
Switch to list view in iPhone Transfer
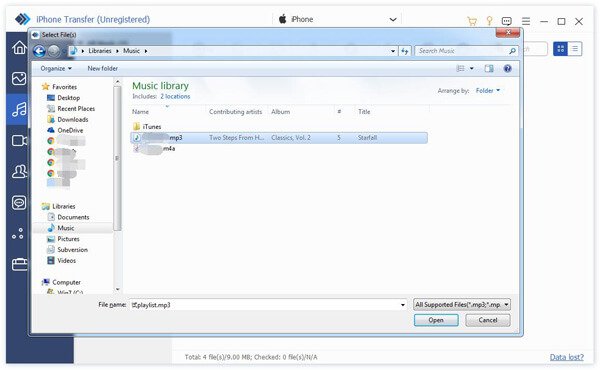[x=575, y=49]
